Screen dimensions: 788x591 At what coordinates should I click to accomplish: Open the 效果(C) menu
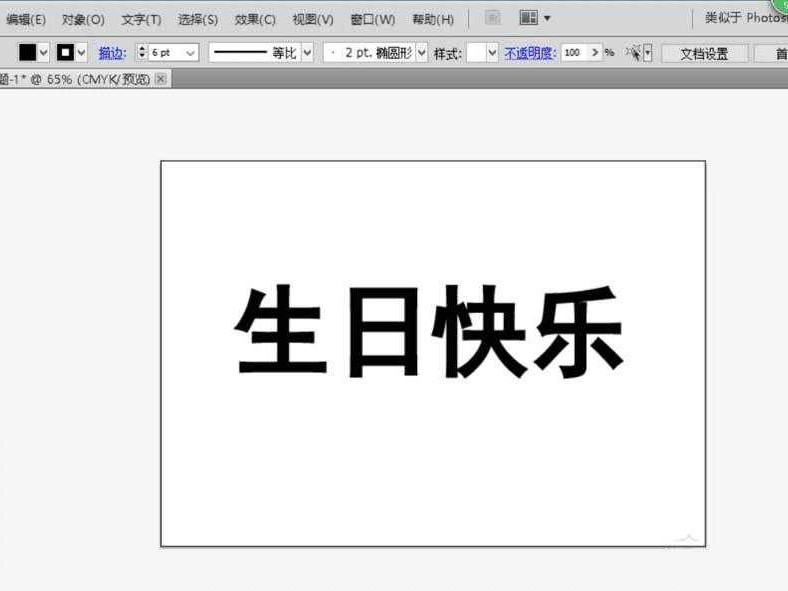click(x=255, y=20)
